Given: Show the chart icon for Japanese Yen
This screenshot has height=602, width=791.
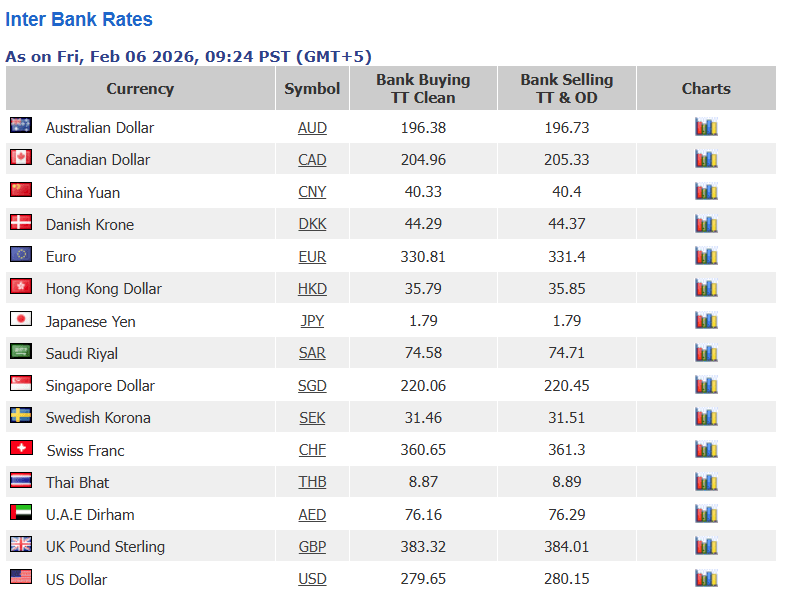Looking at the screenshot, I should [706, 320].
